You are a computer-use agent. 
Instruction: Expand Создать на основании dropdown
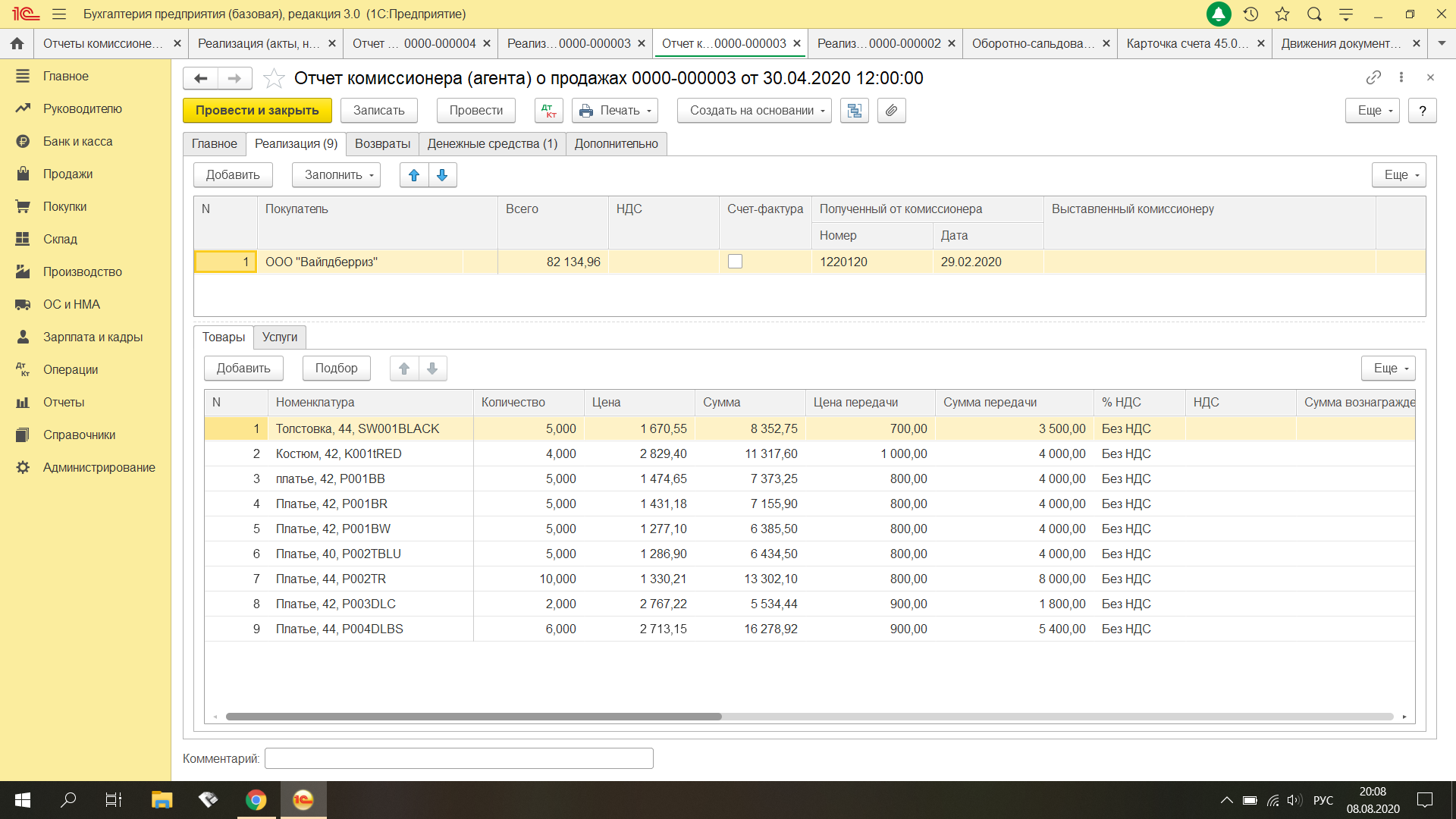[x=755, y=111]
